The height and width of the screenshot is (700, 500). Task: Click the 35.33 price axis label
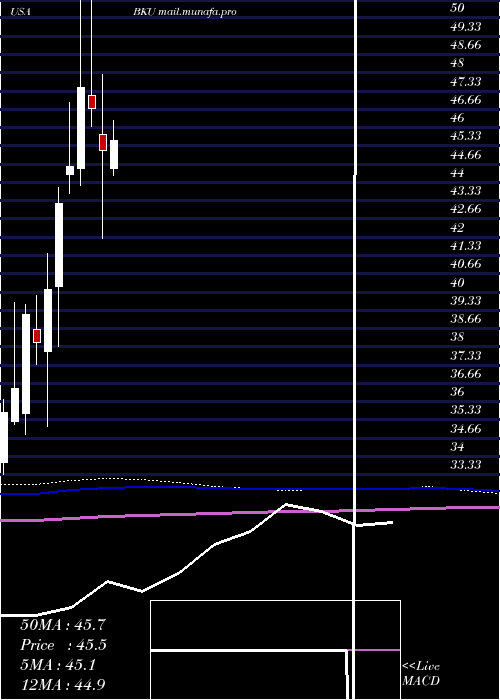pos(466,409)
